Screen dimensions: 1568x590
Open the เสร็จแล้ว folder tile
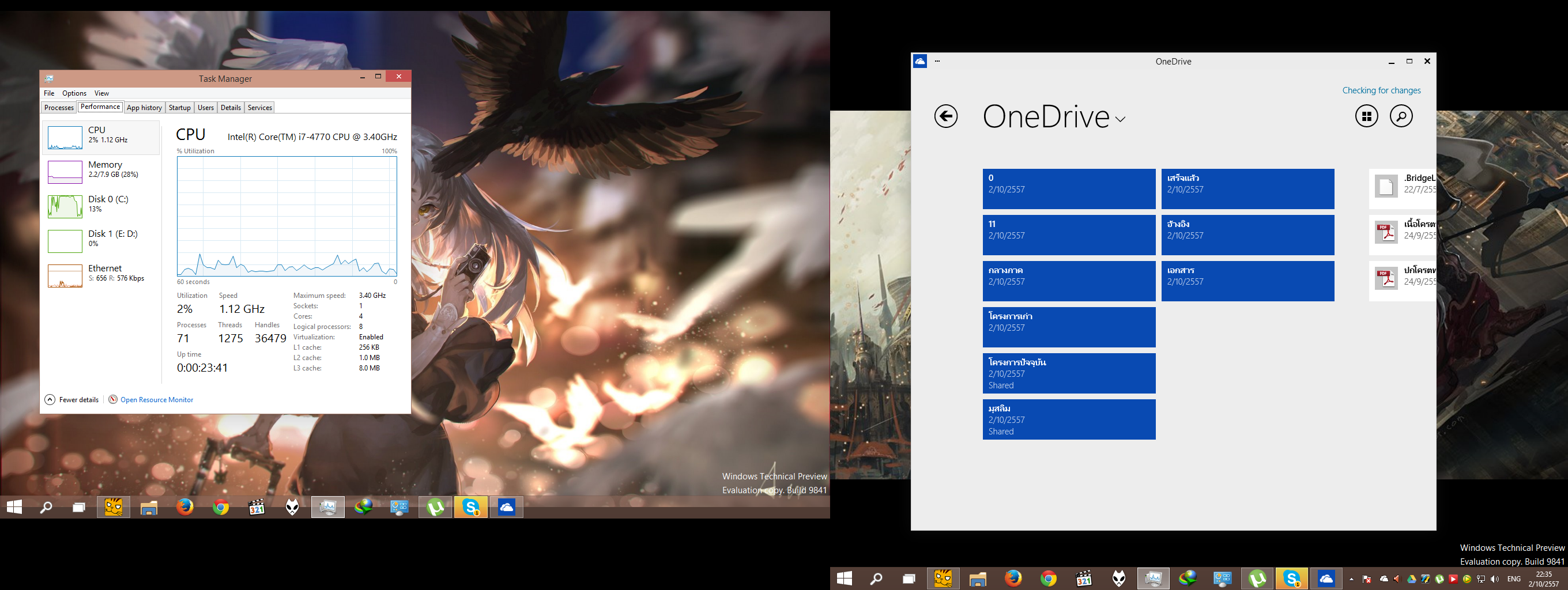[x=1248, y=189]
